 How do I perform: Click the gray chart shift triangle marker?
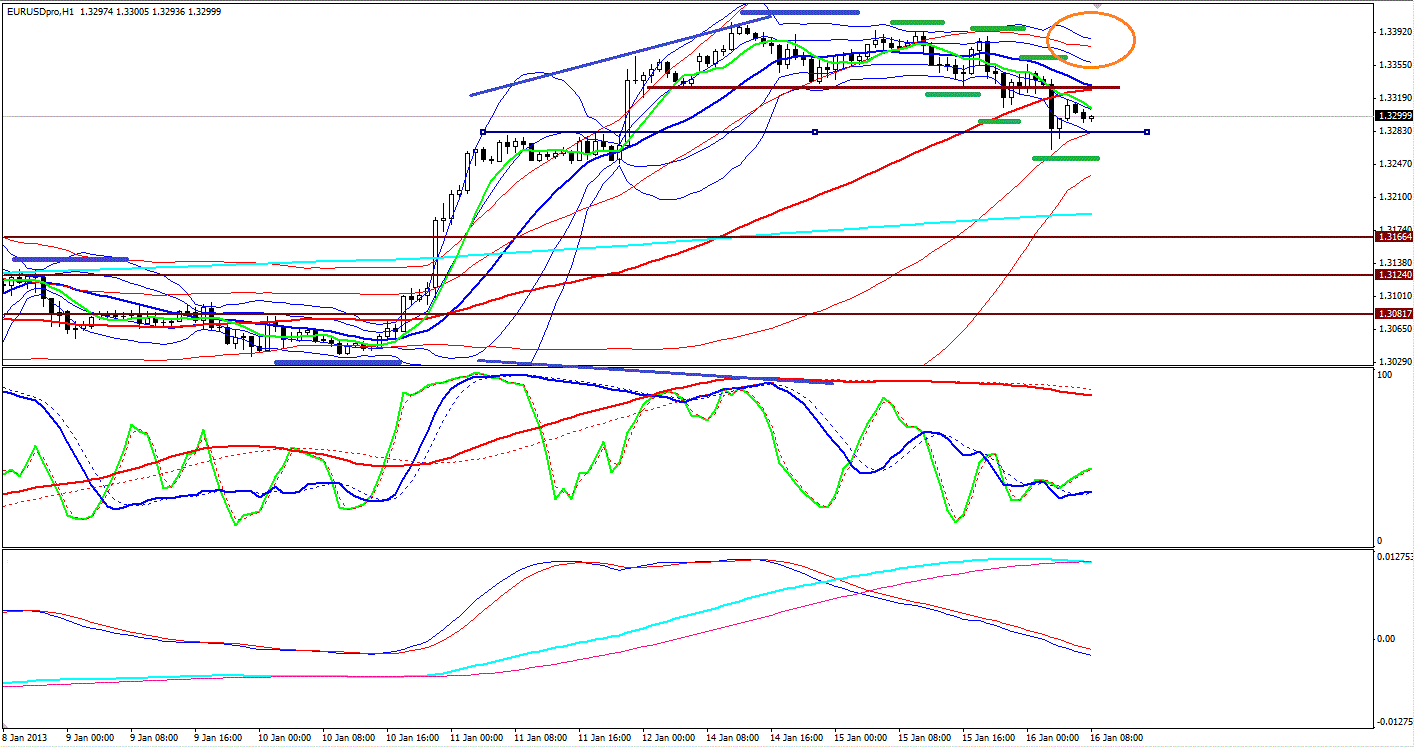pos(1097,6)
